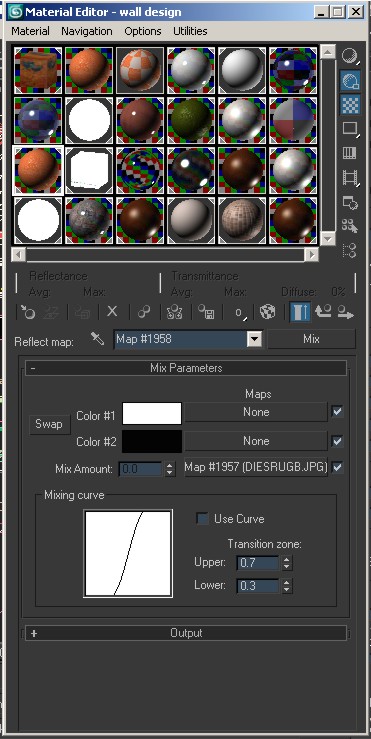Select the tan gridded sphere sample slot
The image size is (371, 739).
click(x=242, y=220)
